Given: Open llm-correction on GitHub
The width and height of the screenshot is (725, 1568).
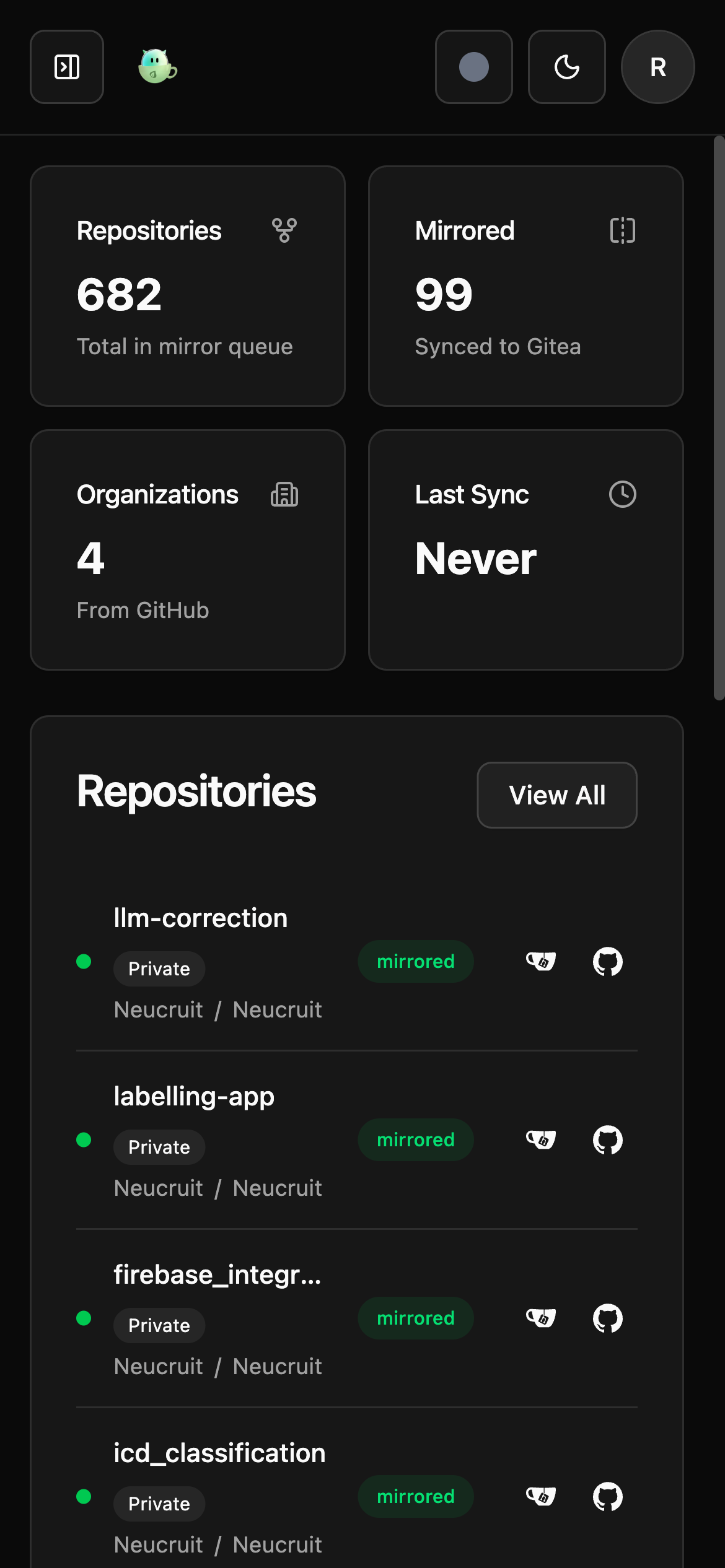Looking at the screenshot, I should pos(607,962).
